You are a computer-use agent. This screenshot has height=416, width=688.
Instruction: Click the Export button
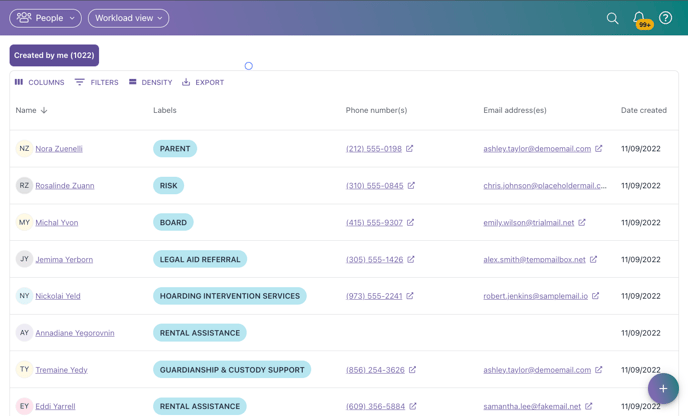(x=203, y=83)
